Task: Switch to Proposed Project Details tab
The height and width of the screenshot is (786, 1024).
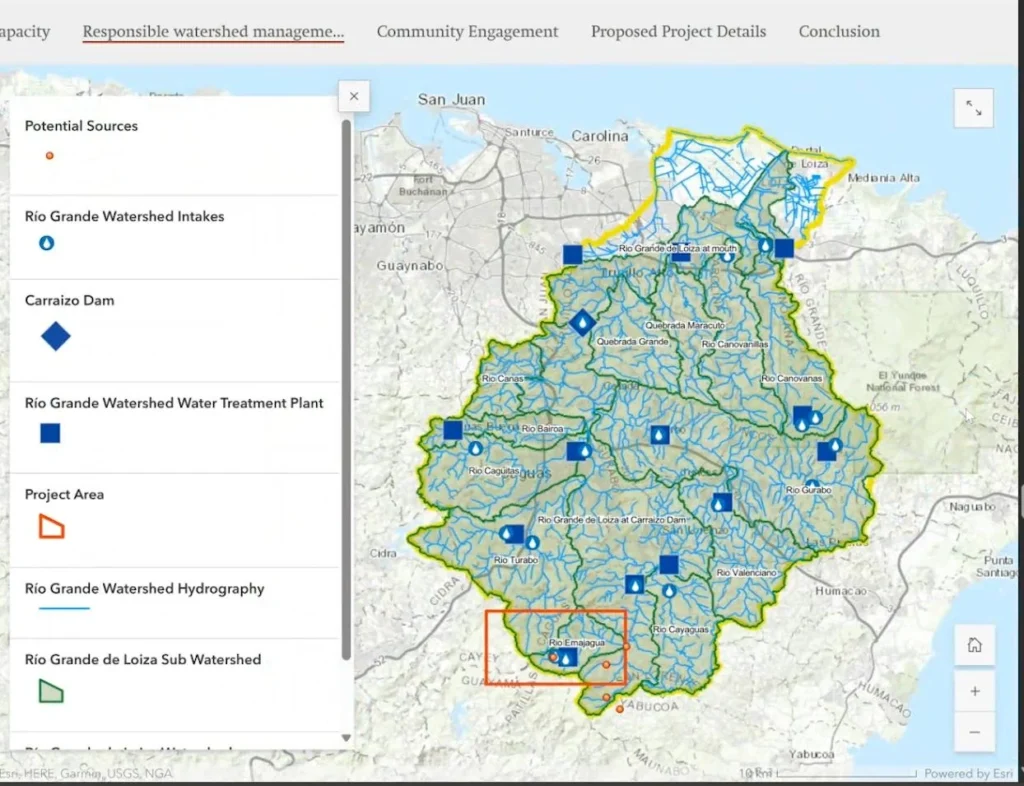Action: click(678, 31)
